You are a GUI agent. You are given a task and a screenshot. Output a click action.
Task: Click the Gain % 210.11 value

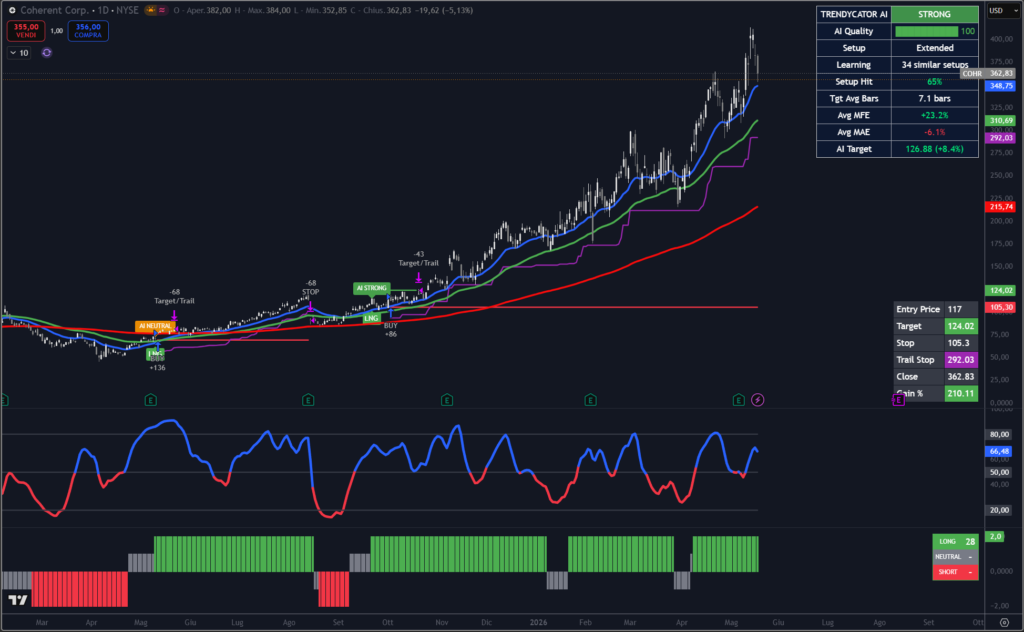(961, 394)
